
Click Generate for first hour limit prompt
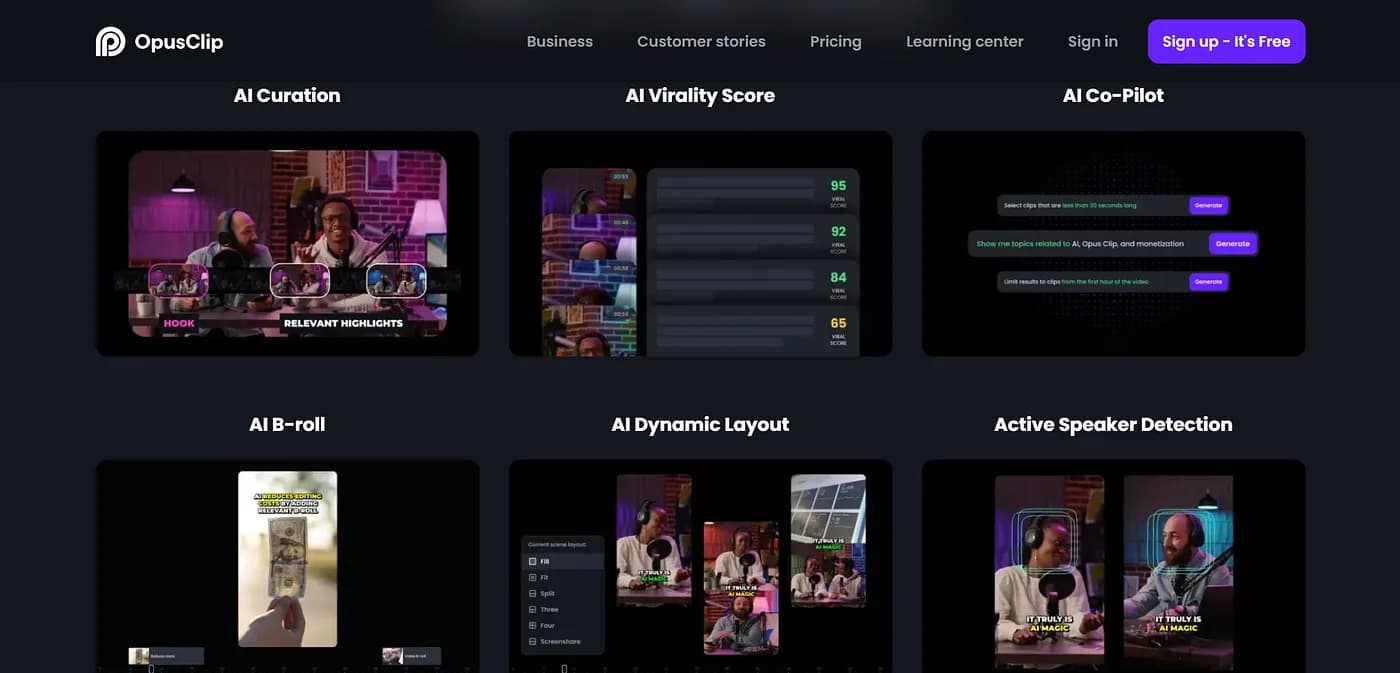tap(1208, 282)
